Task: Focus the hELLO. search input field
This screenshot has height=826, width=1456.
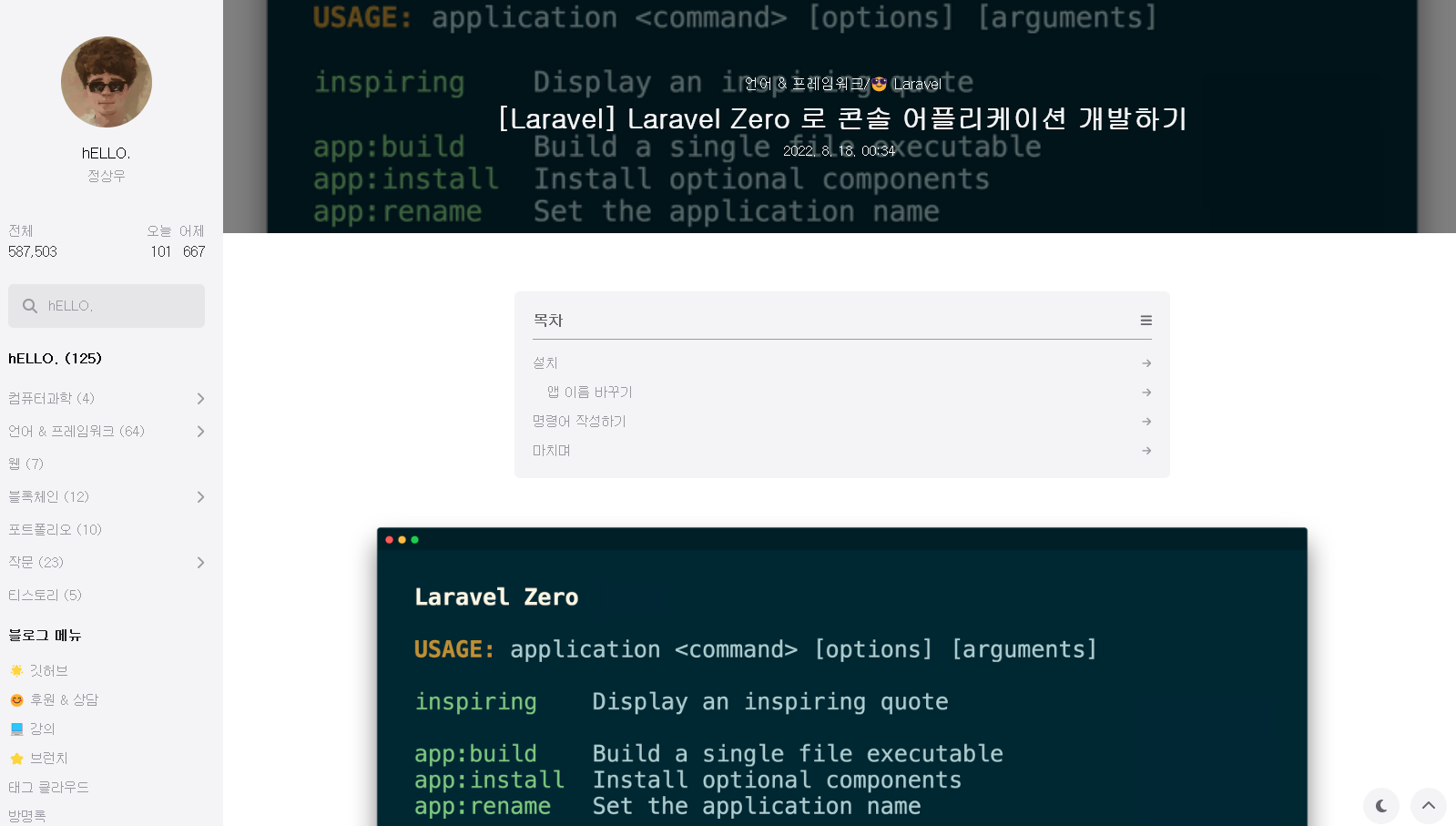Action: tap(107, 306)
